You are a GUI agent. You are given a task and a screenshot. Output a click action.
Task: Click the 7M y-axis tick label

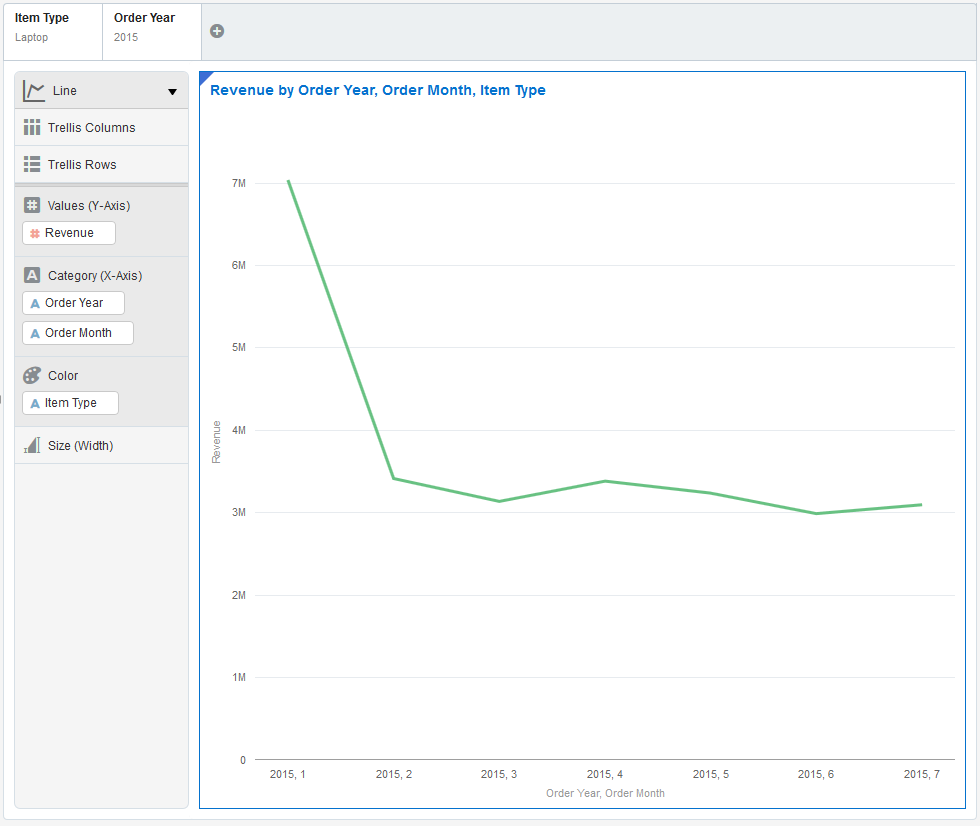(239, 183)
